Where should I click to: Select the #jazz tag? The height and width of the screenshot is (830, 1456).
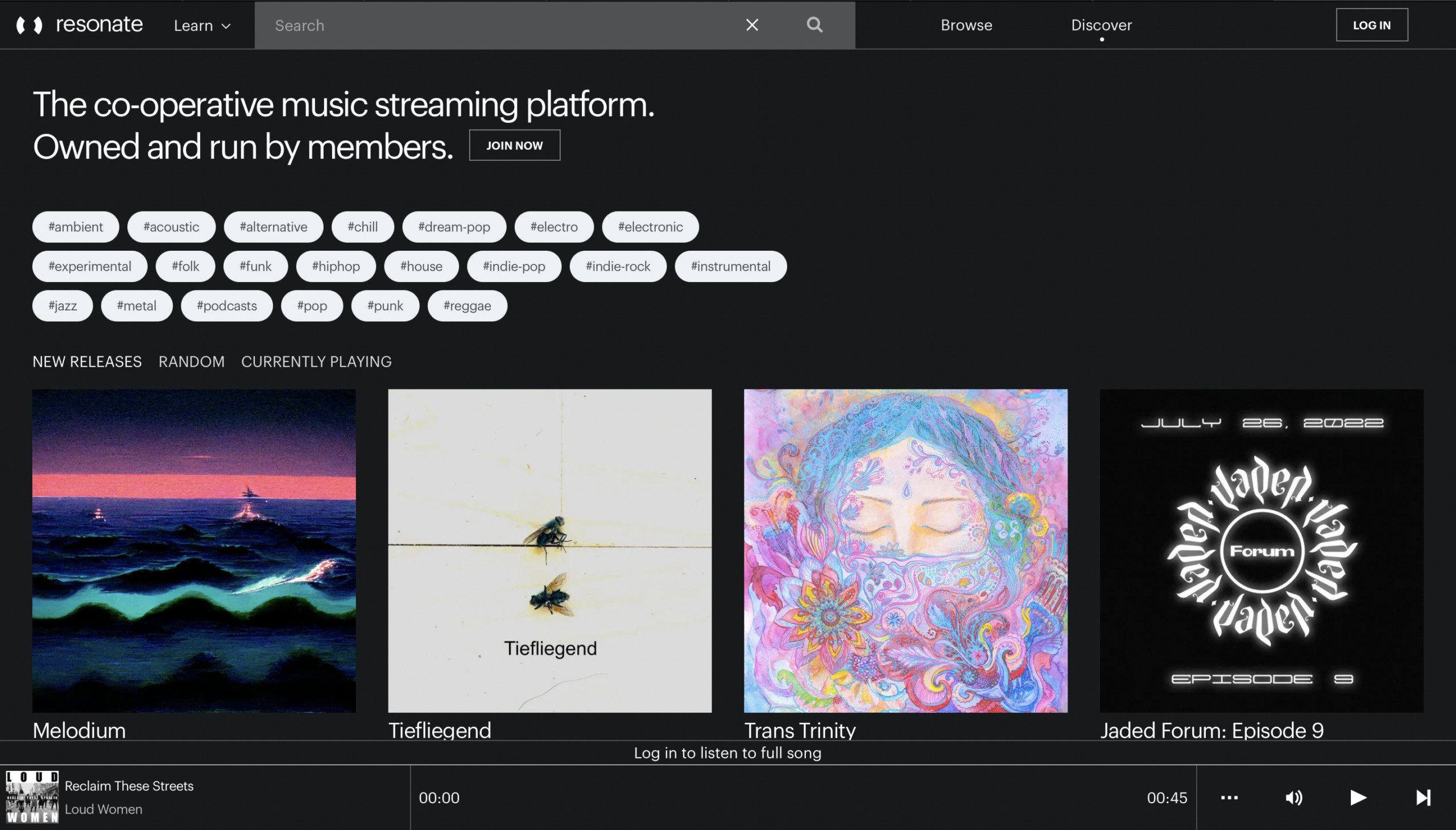pyautogui.click(x=63, y=305)
